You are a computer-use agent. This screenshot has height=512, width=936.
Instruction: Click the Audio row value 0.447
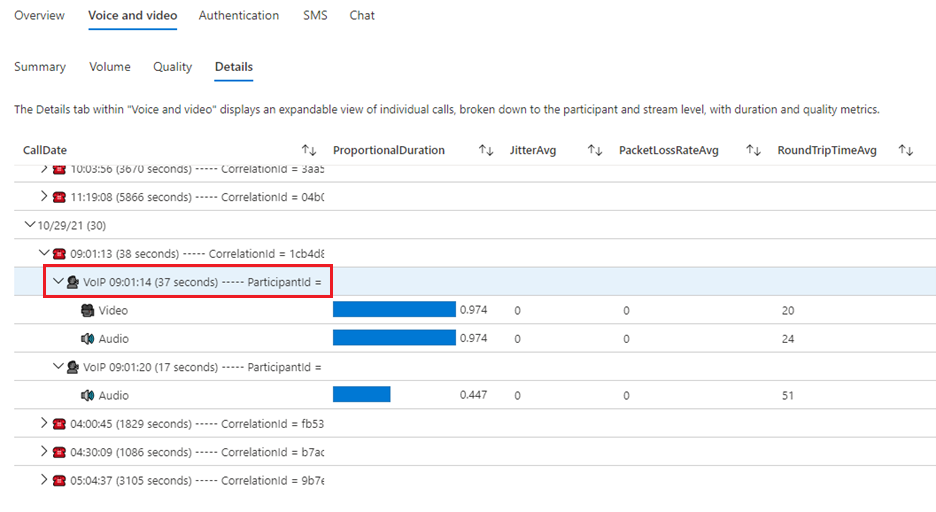tap(473, 394)
